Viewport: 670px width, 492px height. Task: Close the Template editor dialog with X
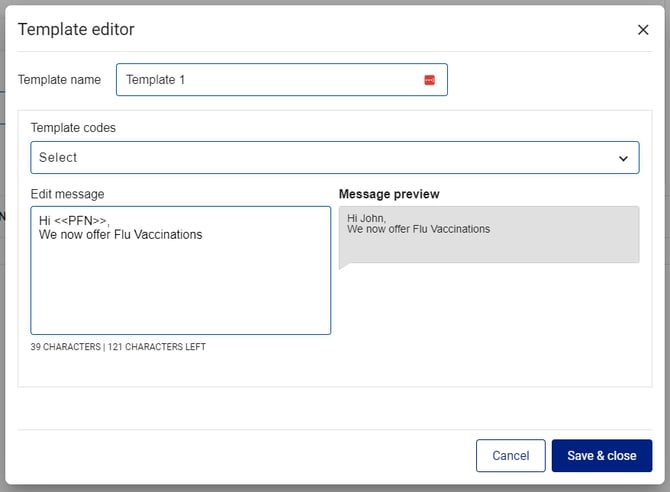click(x=643, y=30)
